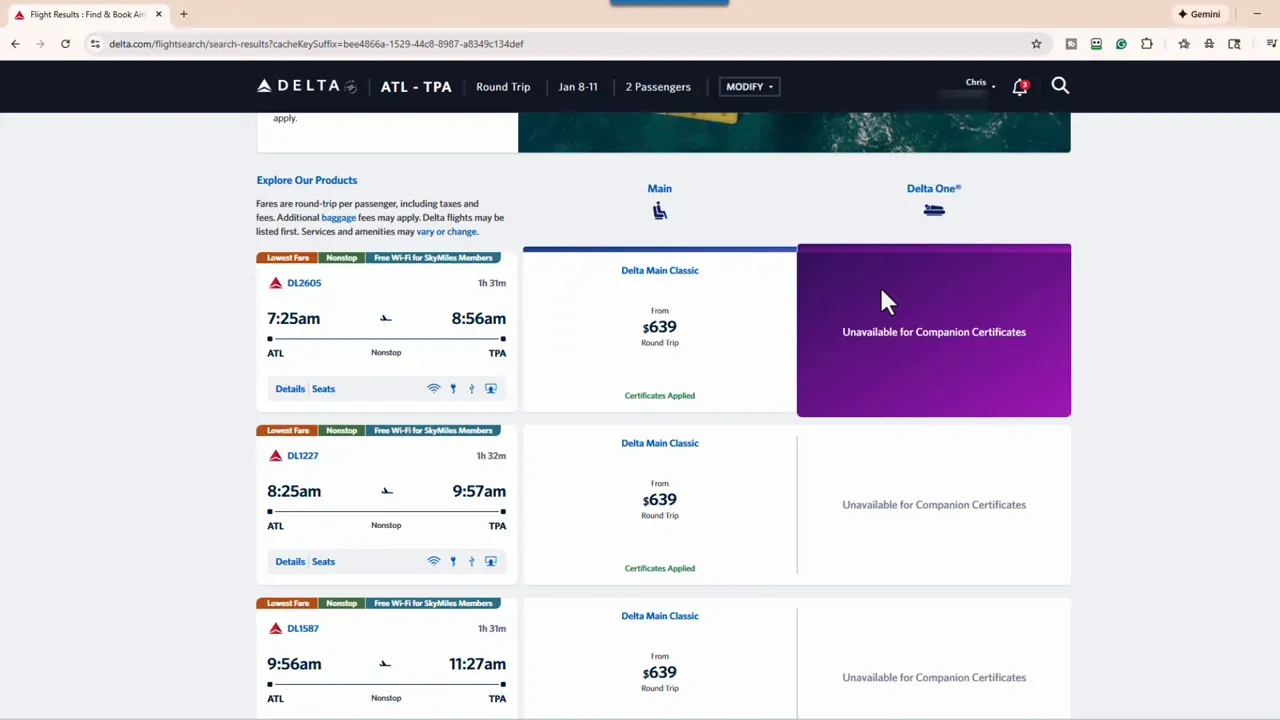Click the Round Trip header item
1280x720 pixels.
point(503,87)
